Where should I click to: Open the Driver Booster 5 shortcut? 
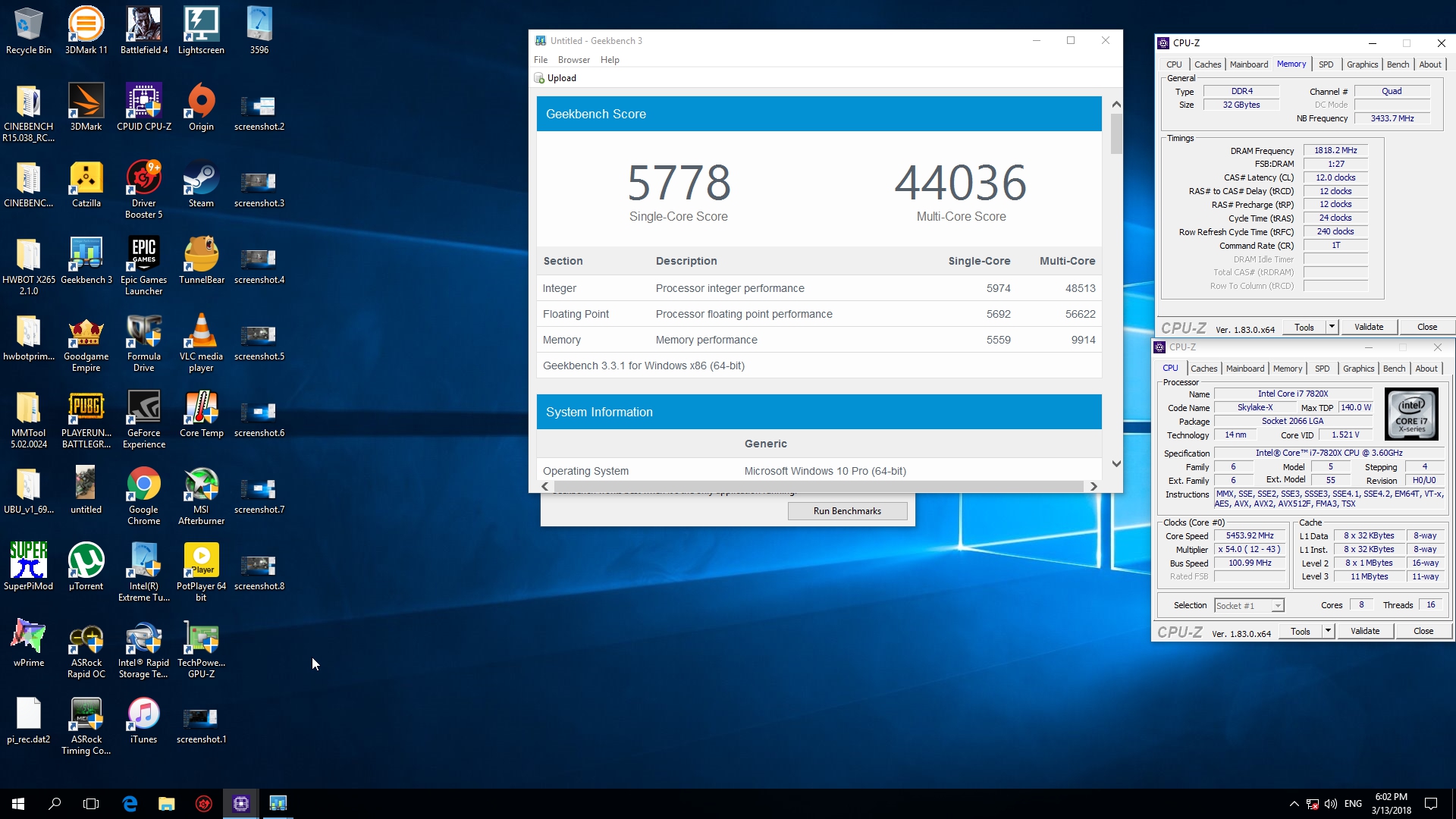pos(143,189)
